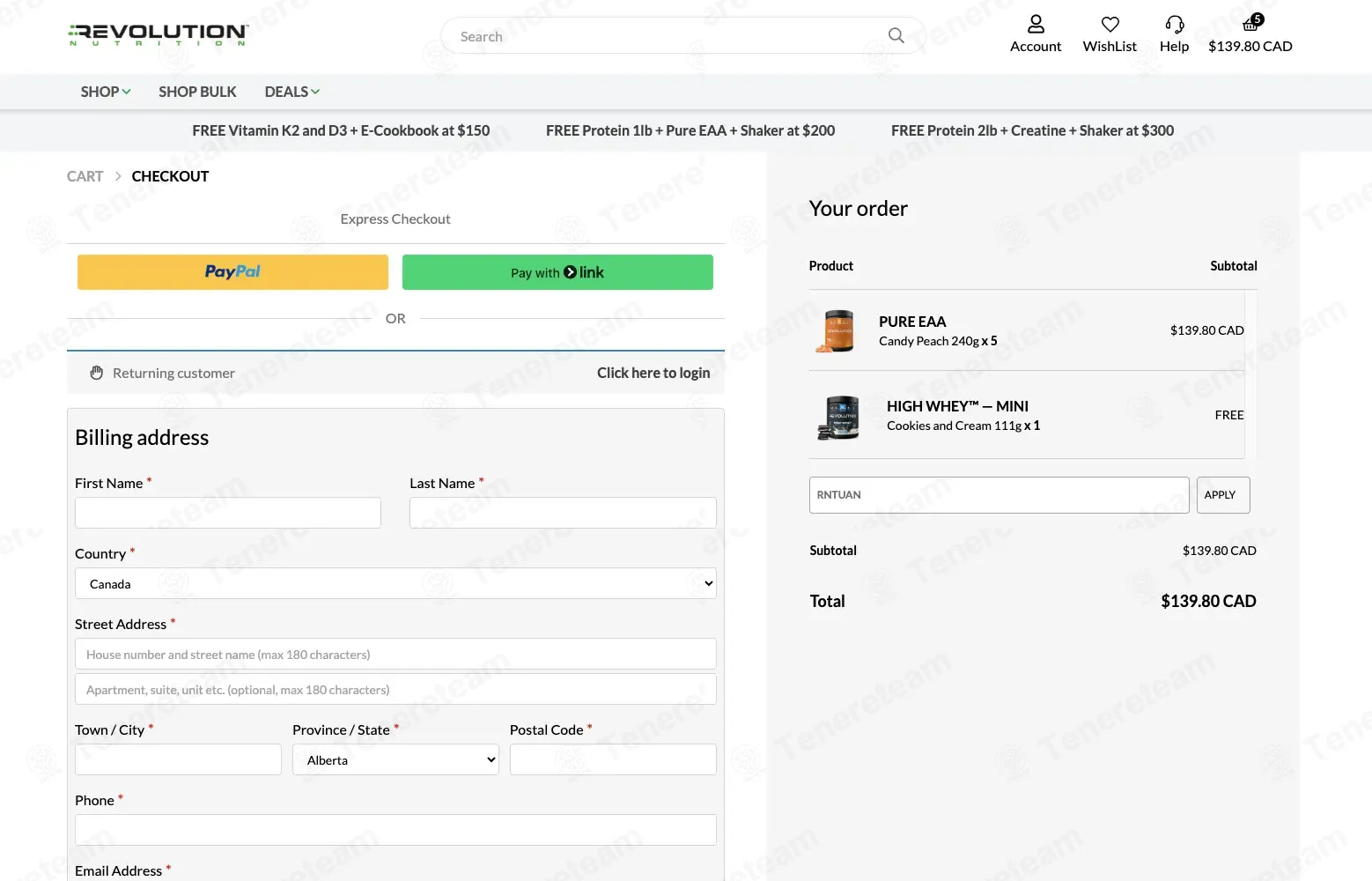Choose Pay with link button
This screenshot has width=1372, height=881.
[557, 272]
